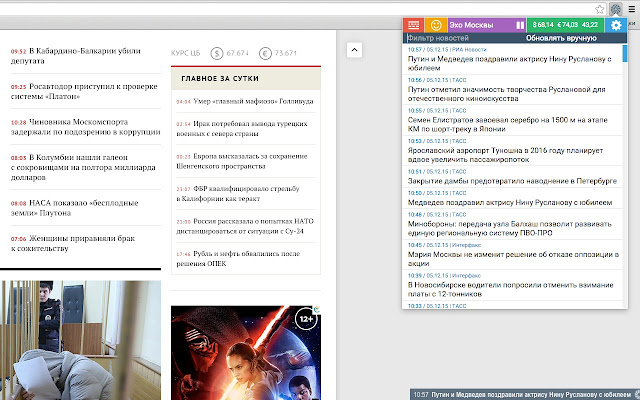
Task: Open article Женщины приравняли брак к сожительству
Action: (x=73, y=243)
